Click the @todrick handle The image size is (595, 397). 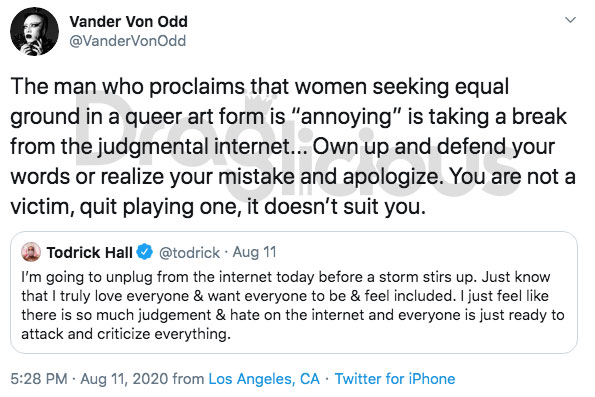pyautogui.click(x=189, y=252)
